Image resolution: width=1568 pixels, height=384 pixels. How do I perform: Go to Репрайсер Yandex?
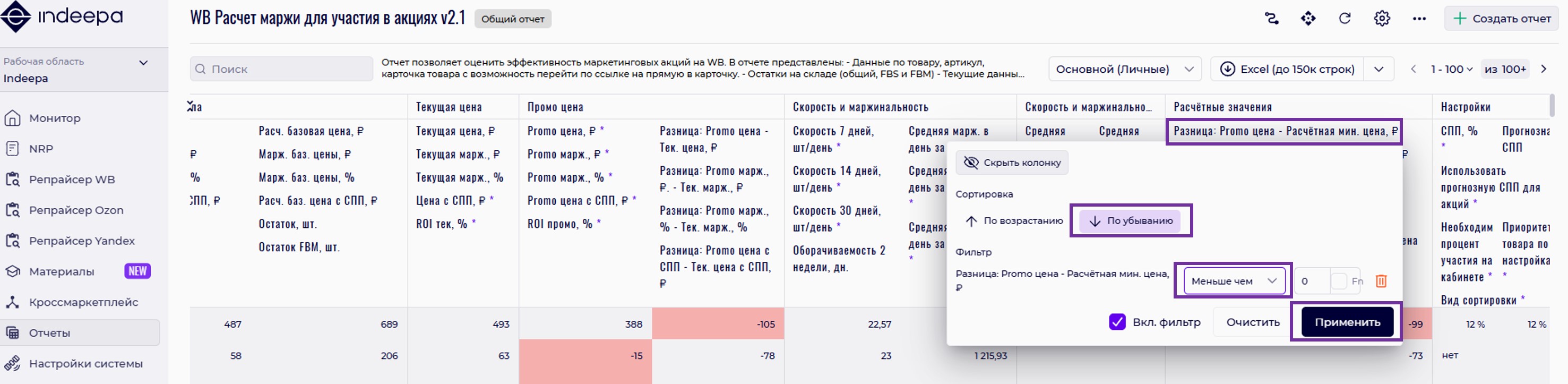pos(82,241)
